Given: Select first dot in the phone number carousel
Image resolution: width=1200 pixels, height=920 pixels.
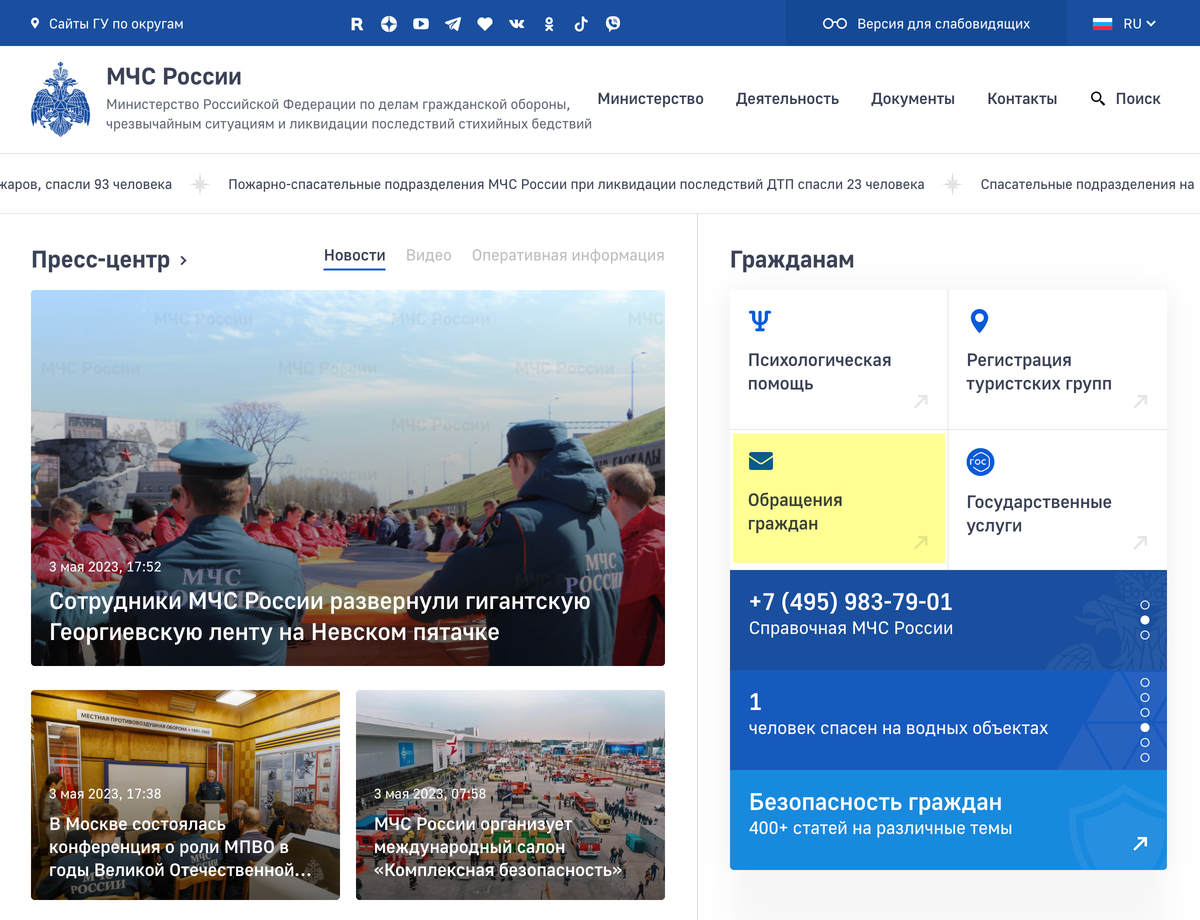Looking at the screenshot, I should 1145,605.
